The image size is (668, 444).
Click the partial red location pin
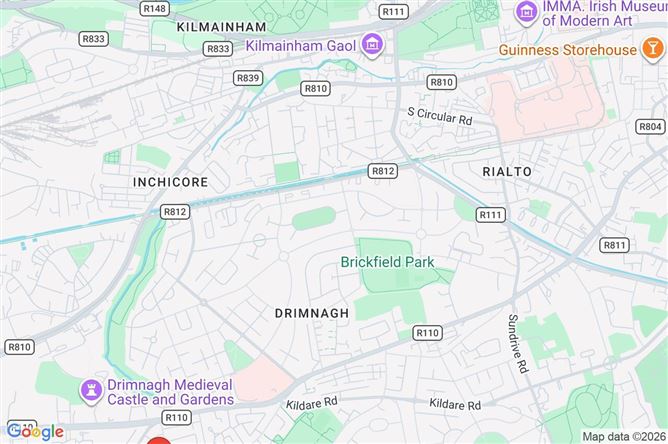tap(159, 441)
